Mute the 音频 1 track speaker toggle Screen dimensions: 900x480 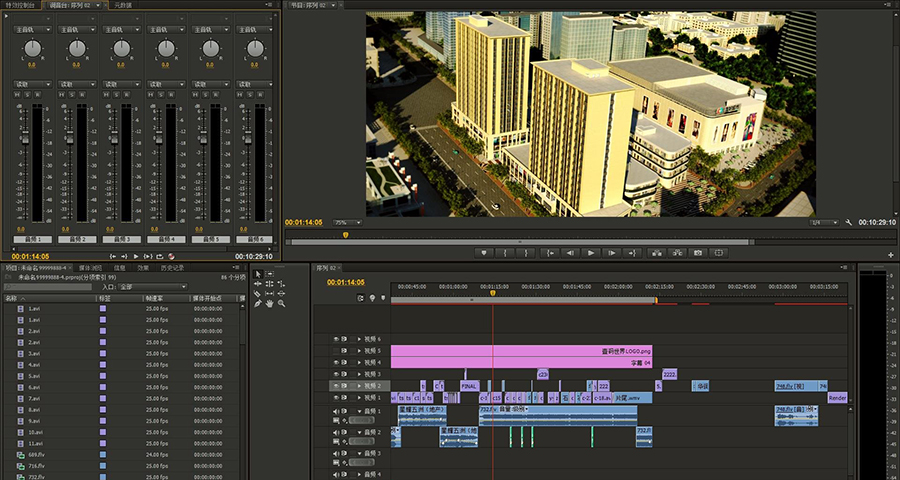tap(337, 412)
